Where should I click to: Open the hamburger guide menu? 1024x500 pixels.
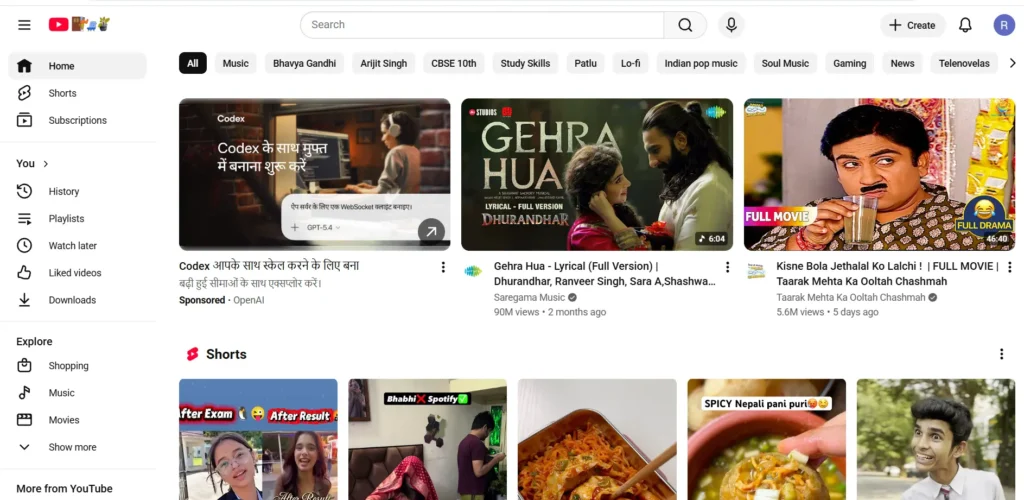[24, 25]
